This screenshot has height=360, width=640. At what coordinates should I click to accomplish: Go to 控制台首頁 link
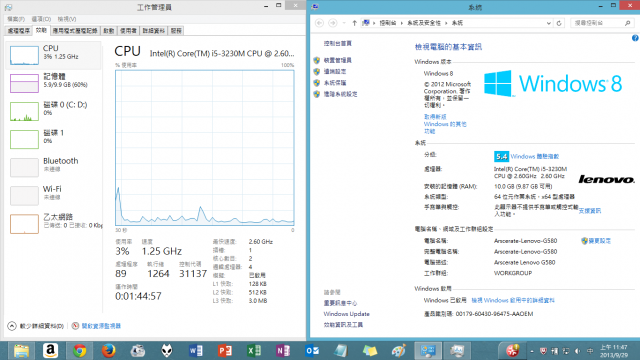coord(338,43)
